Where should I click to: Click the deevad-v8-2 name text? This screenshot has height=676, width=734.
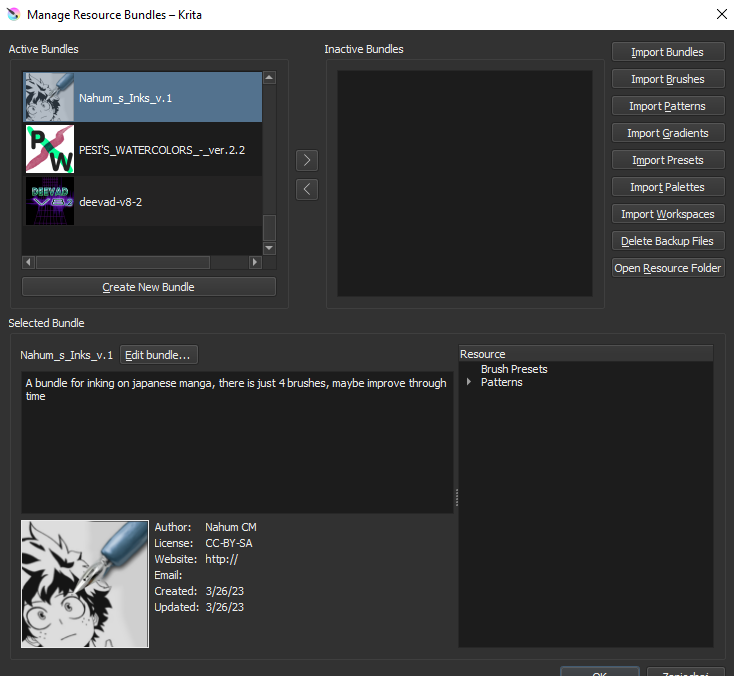point(110,202)
